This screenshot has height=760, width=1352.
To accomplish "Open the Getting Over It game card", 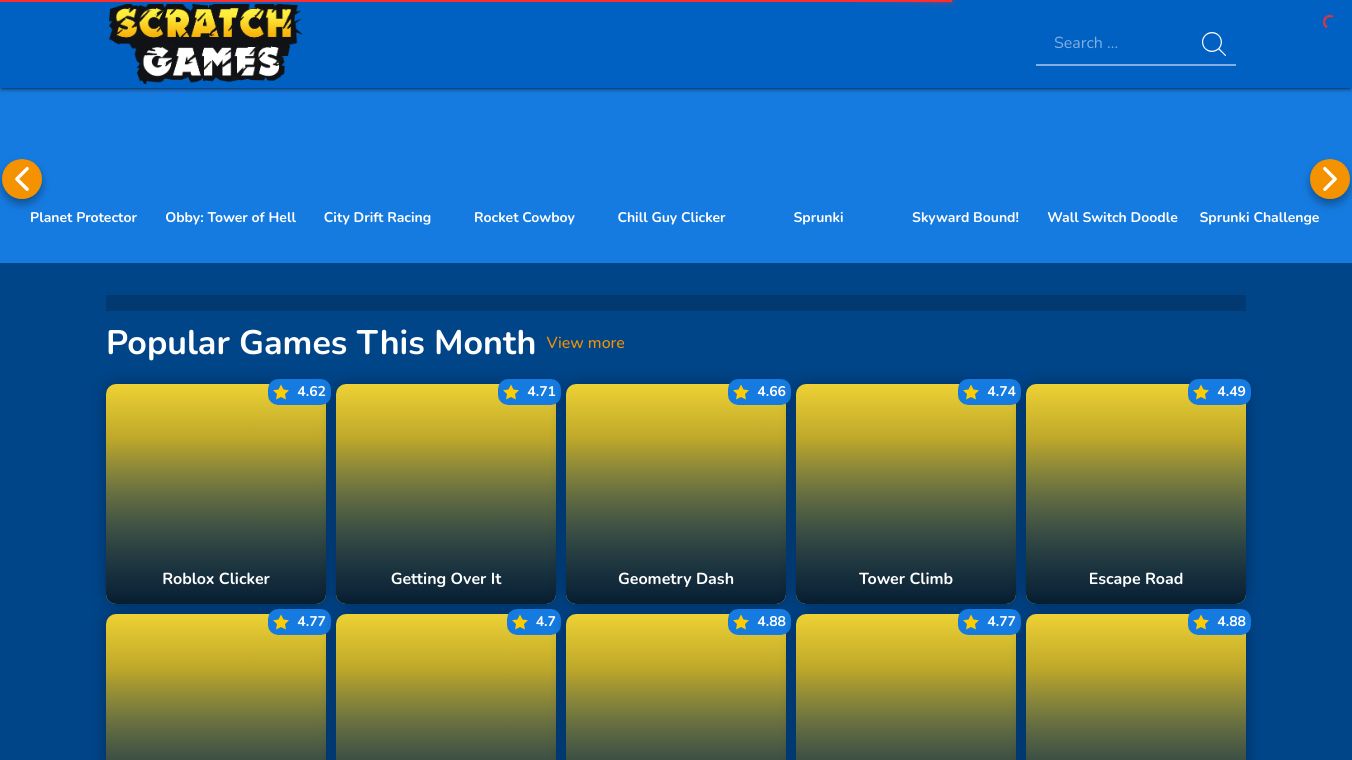I will (446, 494).
